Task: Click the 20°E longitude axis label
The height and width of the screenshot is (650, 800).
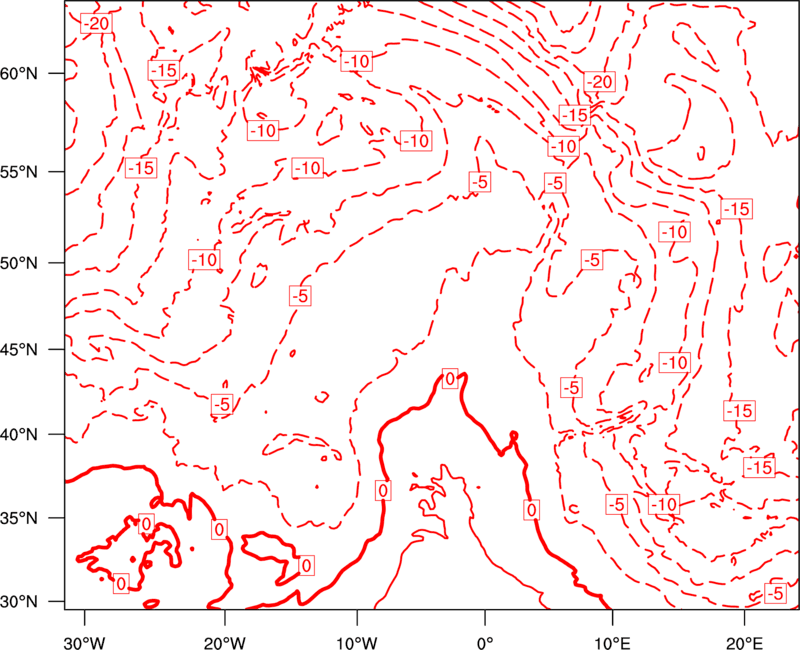Action: click(x=744, y=642)
